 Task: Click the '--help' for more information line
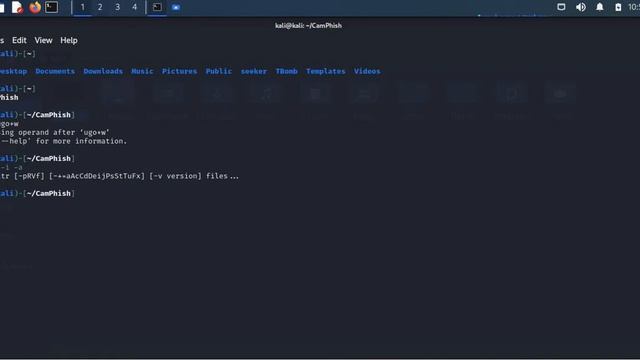tap(64, 141)
